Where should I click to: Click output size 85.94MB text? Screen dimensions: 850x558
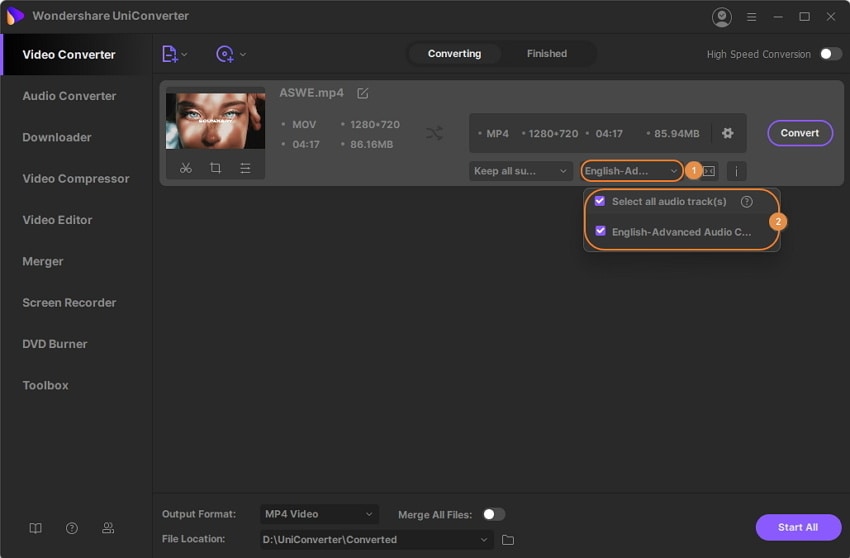coord(677,133)
